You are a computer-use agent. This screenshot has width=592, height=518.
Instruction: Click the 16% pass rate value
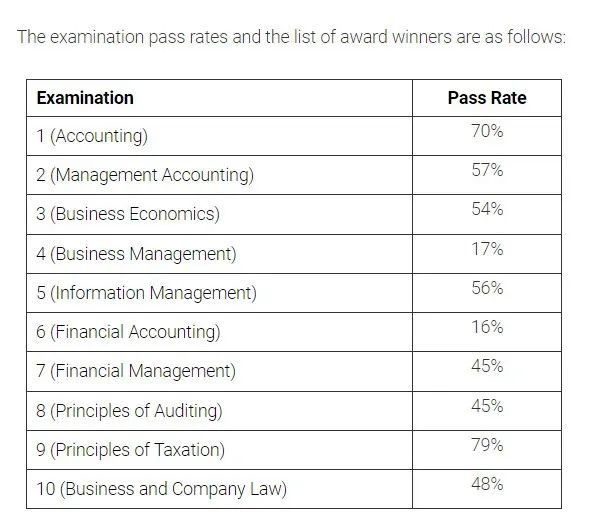487,327
